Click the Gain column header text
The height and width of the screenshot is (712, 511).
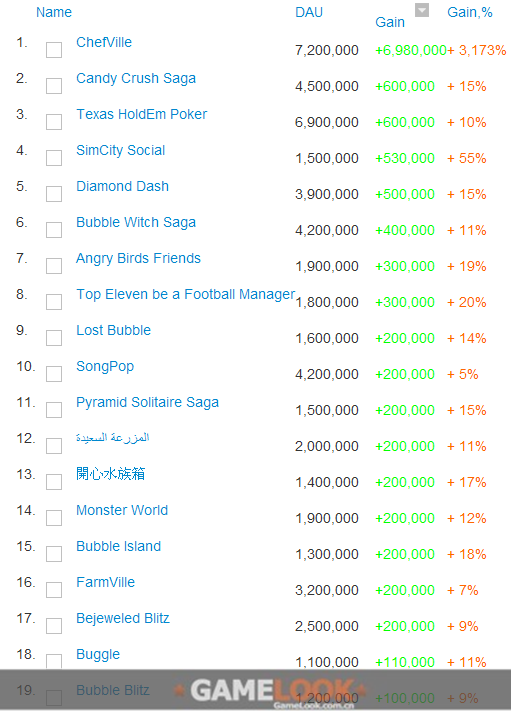coord(390,22)
